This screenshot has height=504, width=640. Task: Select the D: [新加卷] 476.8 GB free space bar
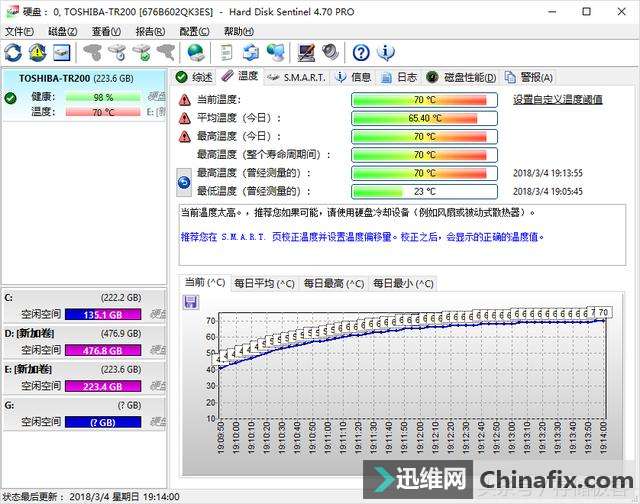click(x=103, y=350)
